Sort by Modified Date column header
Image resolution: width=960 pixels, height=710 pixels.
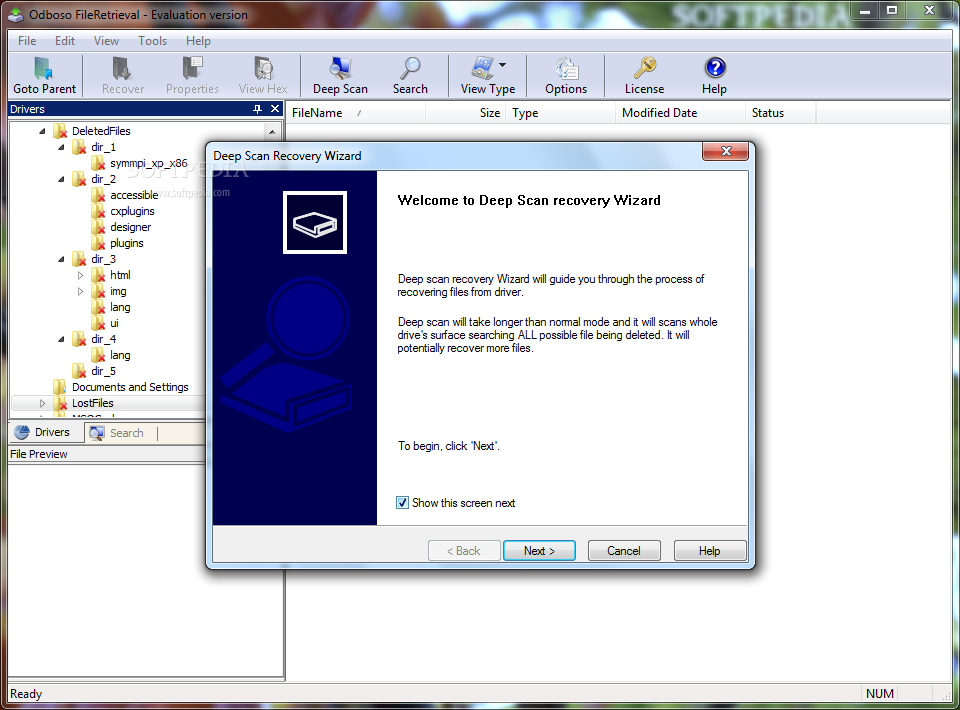click(x=680, y=113)
